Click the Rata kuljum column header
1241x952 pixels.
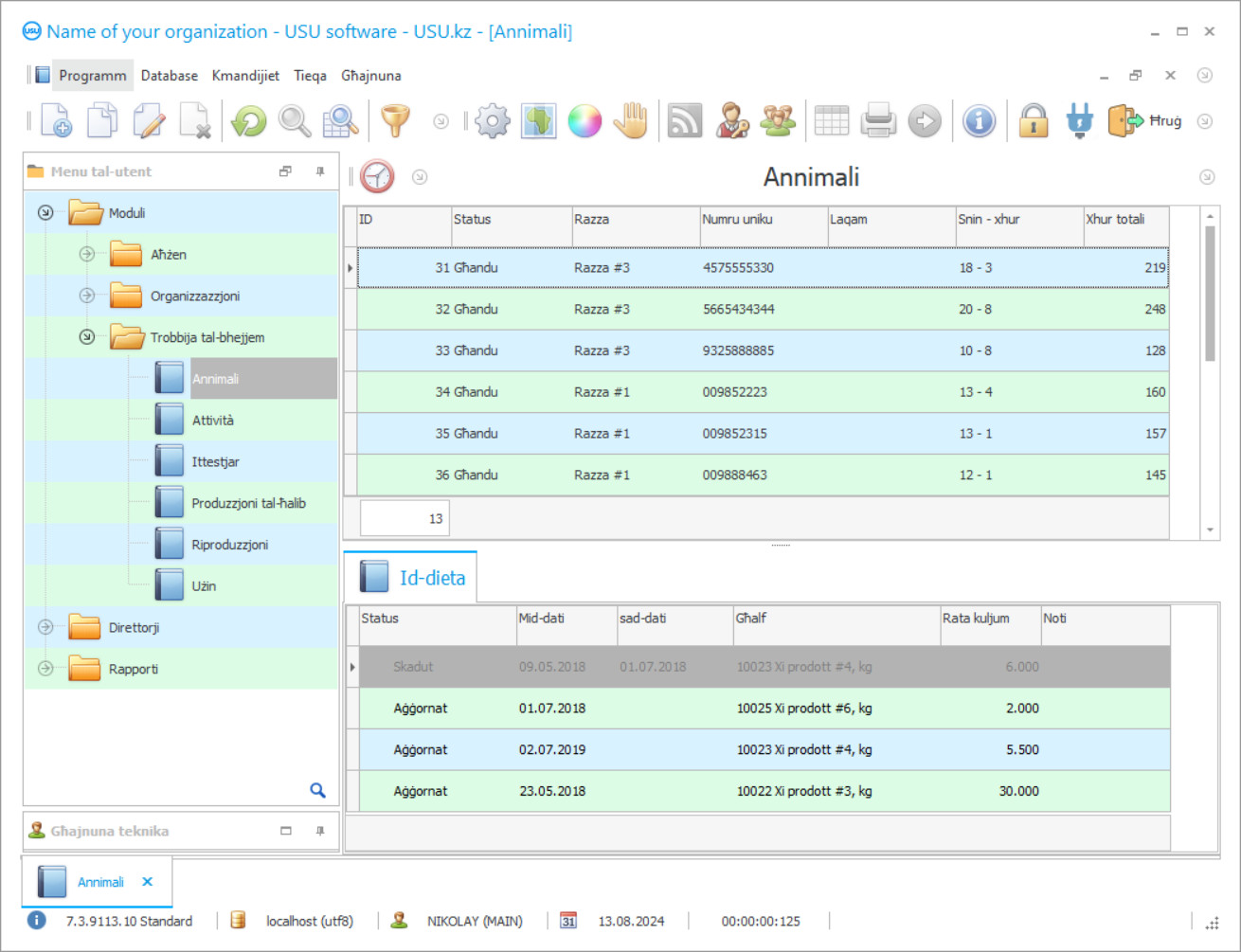click(990, 625)
